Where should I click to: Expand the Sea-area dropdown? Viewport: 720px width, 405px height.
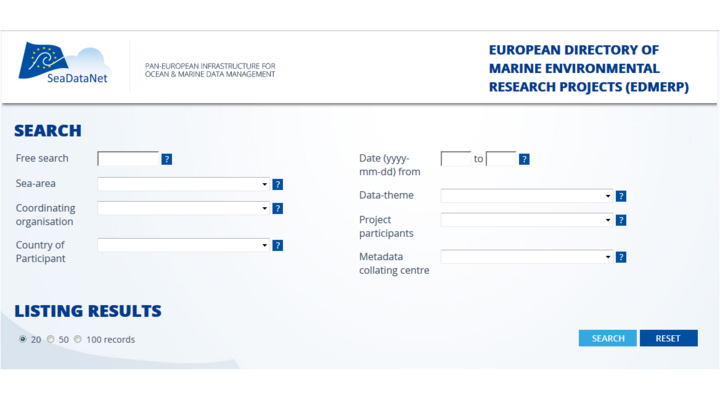(183, 184)
